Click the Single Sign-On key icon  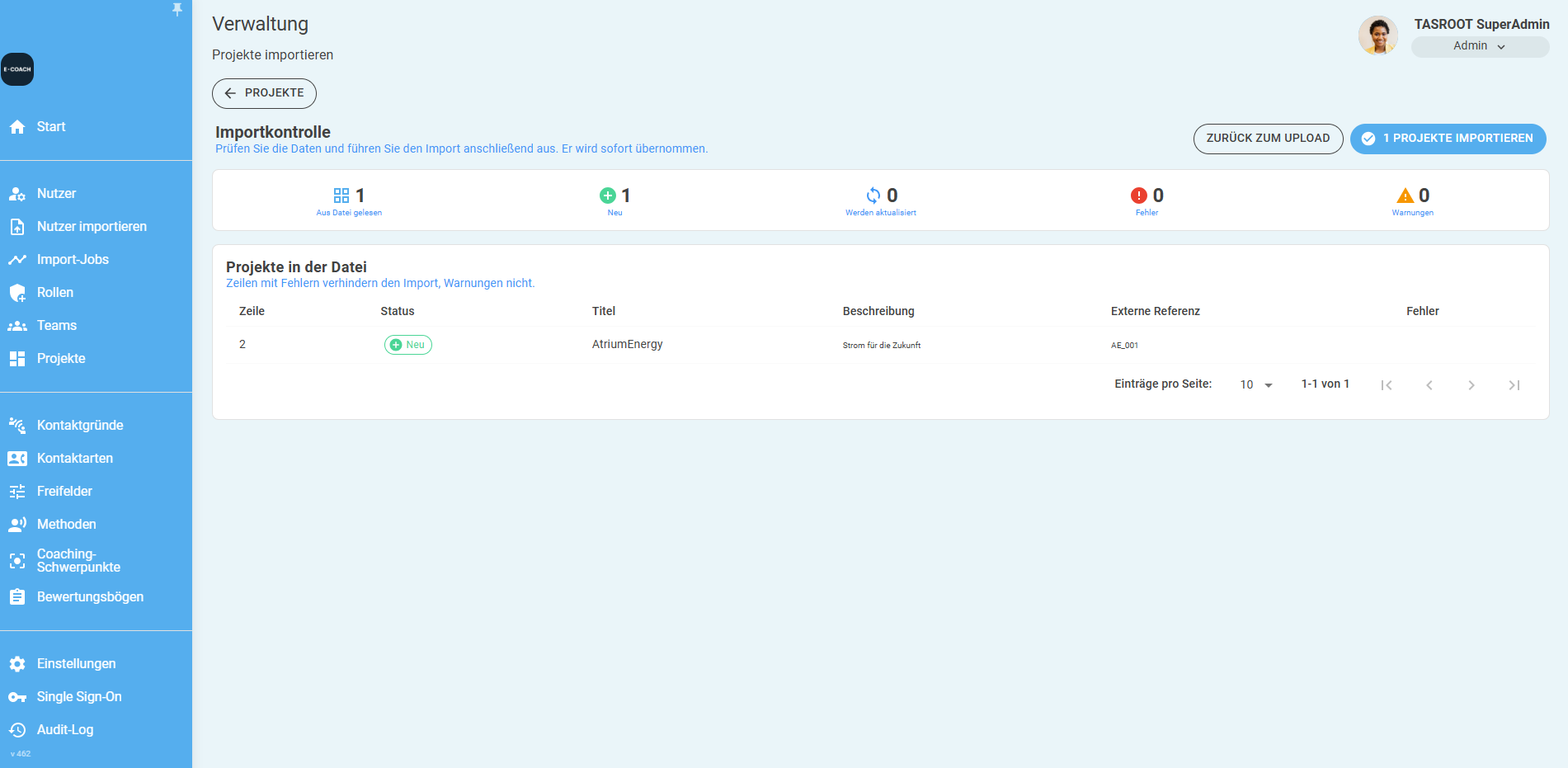coord(17,697)
